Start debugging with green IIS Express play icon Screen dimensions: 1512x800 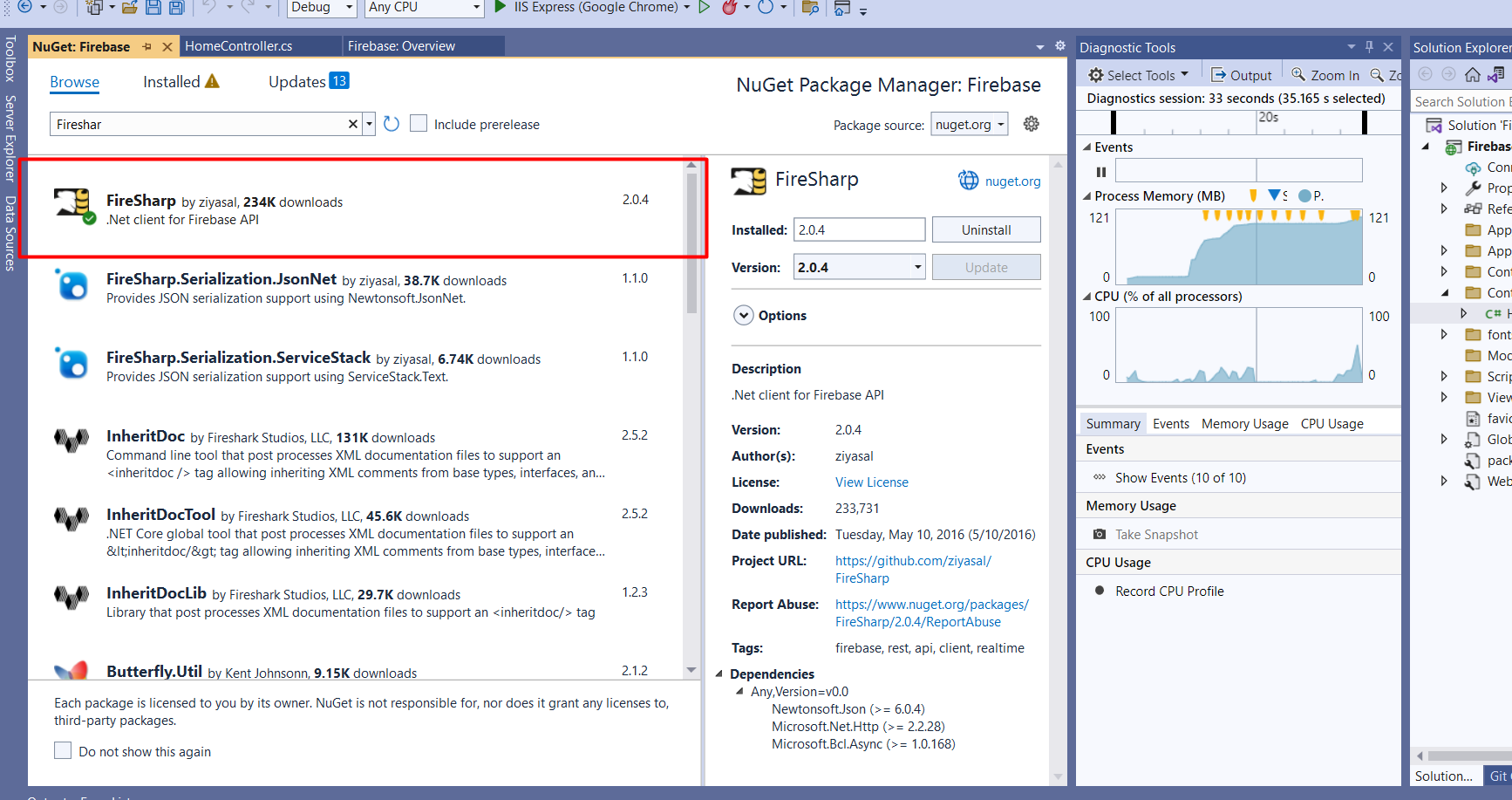(501, 7)
